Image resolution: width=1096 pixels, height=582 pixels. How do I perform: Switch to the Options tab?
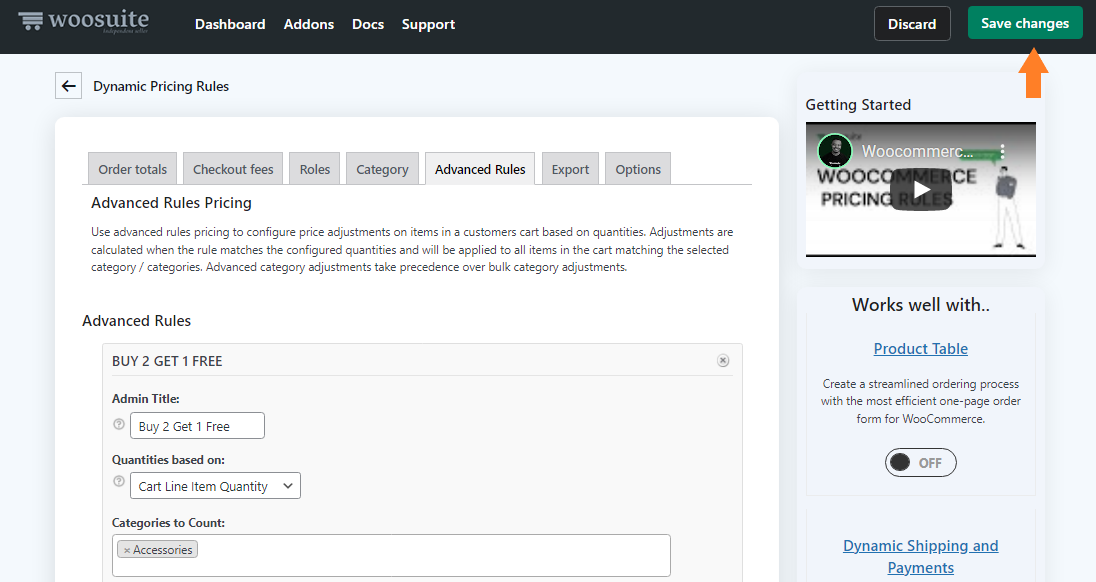638,169
